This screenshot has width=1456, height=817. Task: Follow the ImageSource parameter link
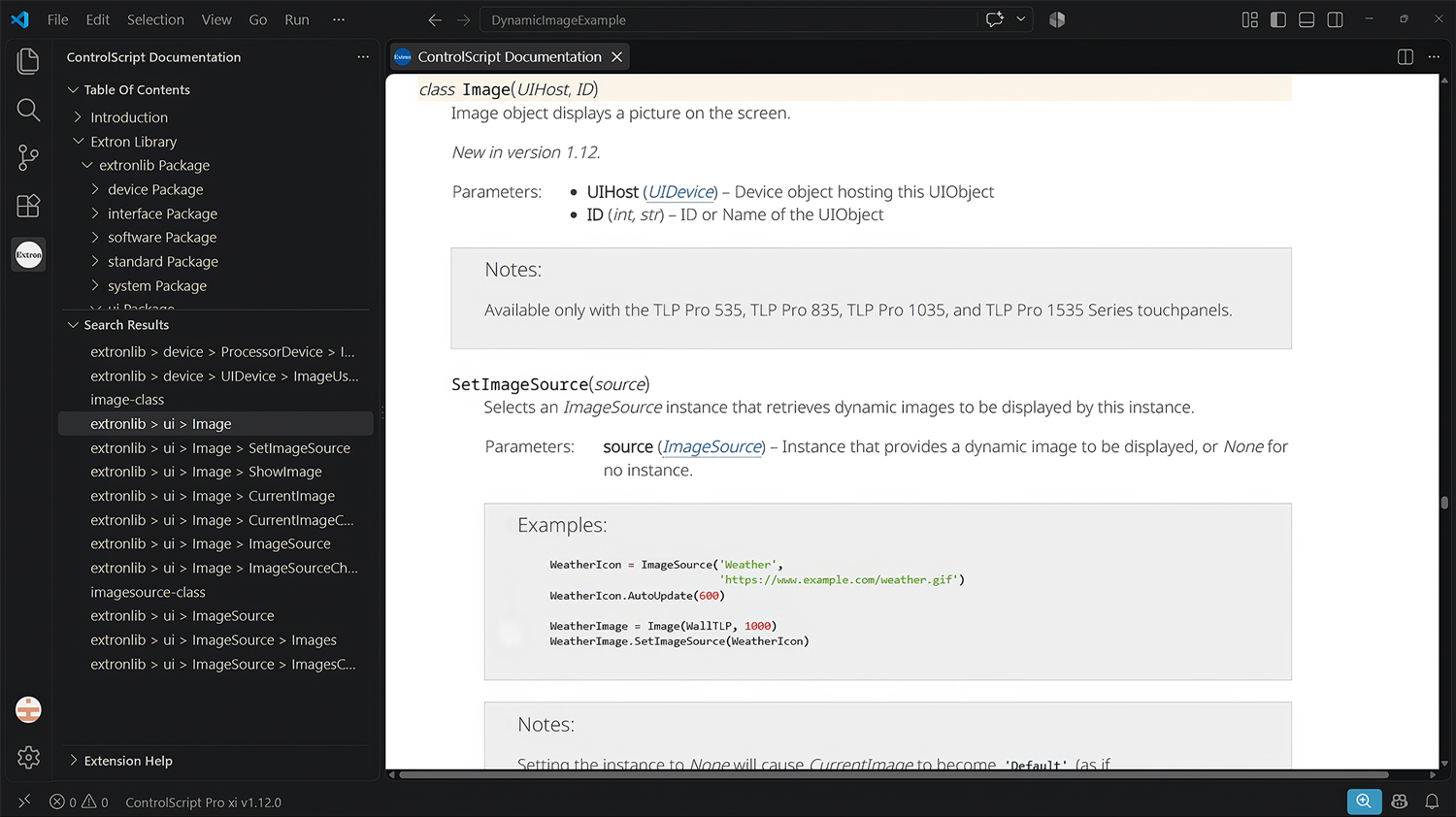coord(712,447)
